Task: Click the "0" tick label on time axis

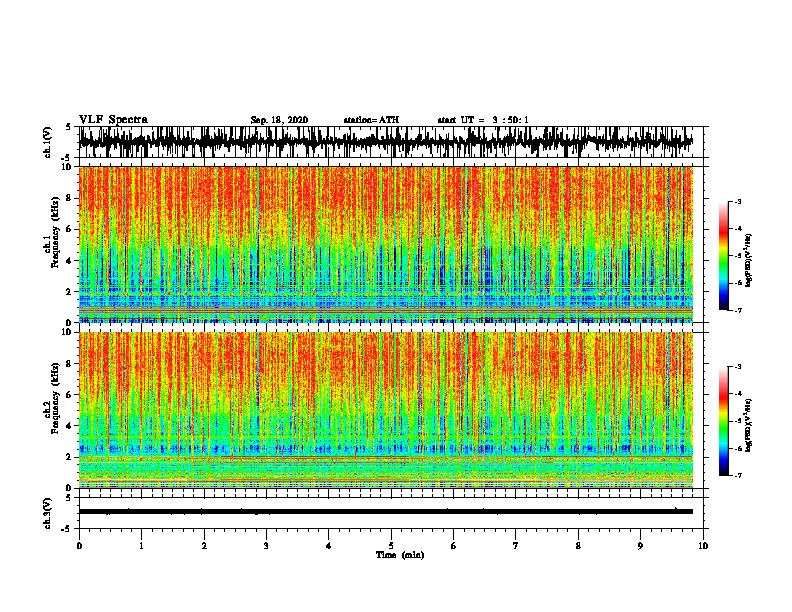Action: coord(79,546)
